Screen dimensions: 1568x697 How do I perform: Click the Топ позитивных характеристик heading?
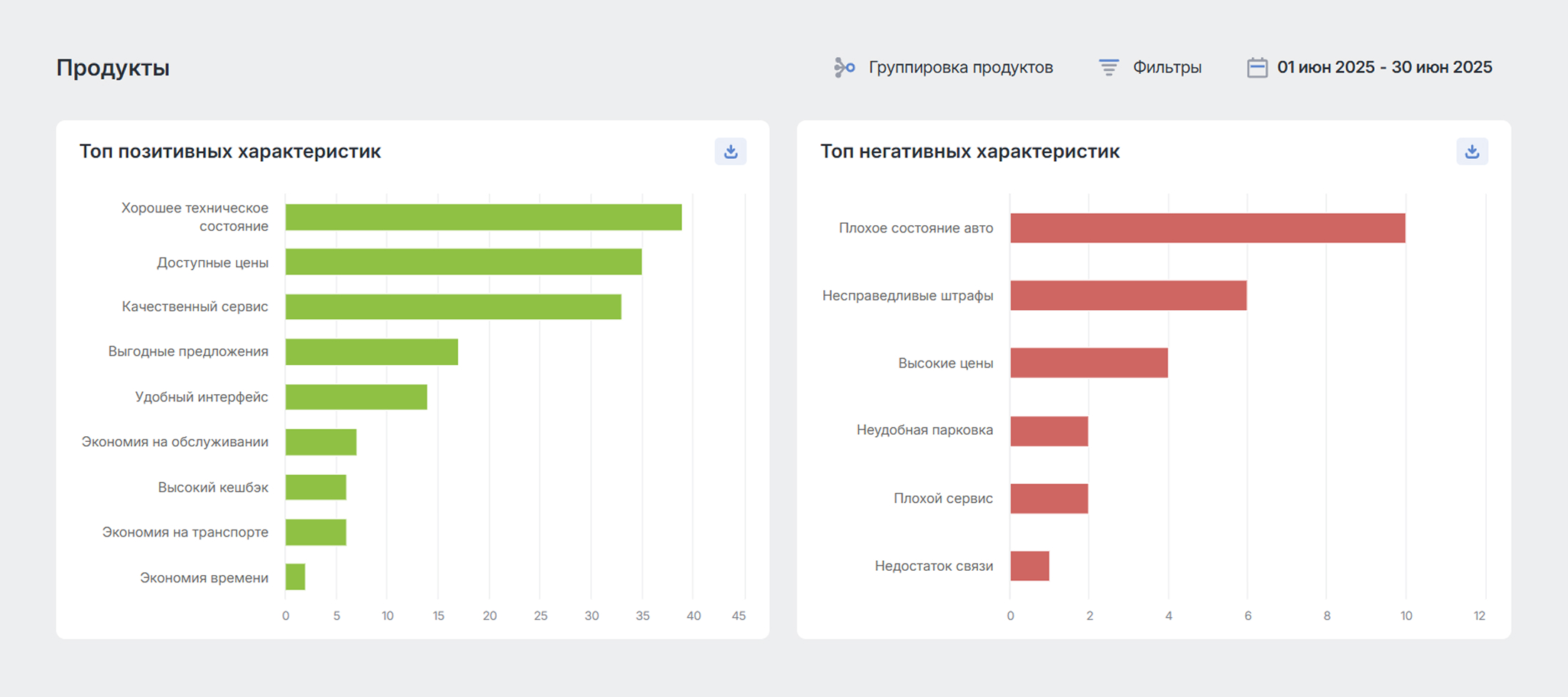(229, 151)
